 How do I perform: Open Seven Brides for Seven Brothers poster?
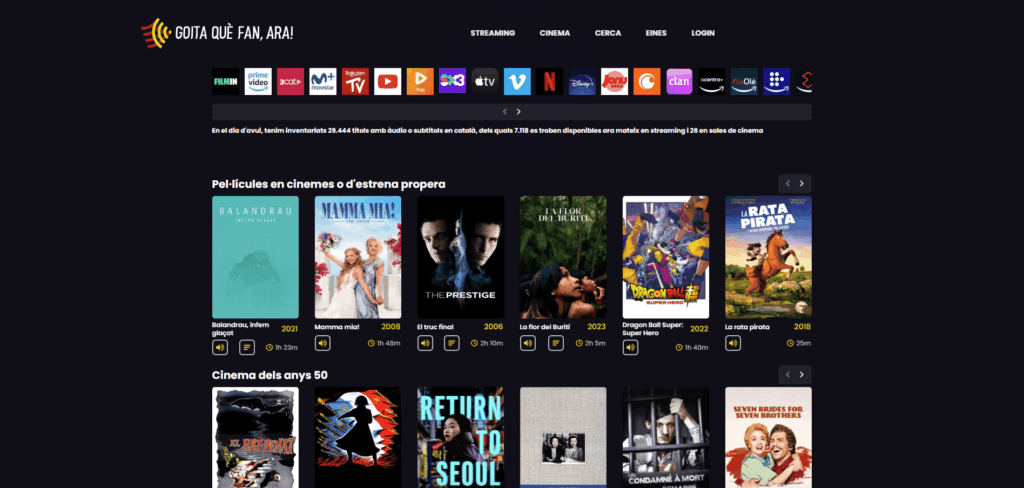coord(768,438)
